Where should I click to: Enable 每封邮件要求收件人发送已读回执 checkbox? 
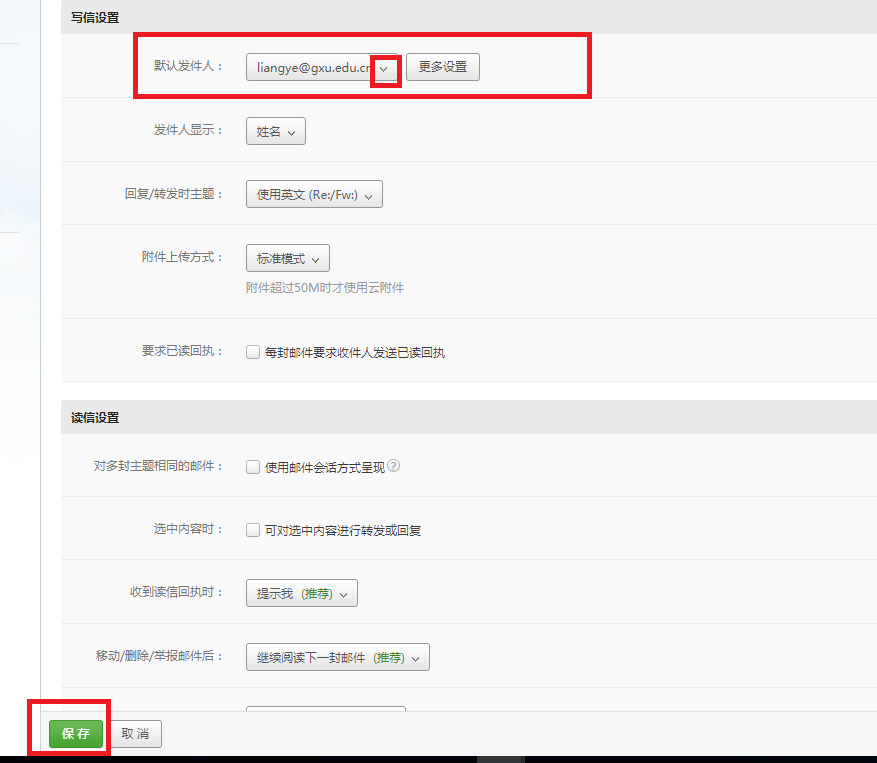click(253, 352)
